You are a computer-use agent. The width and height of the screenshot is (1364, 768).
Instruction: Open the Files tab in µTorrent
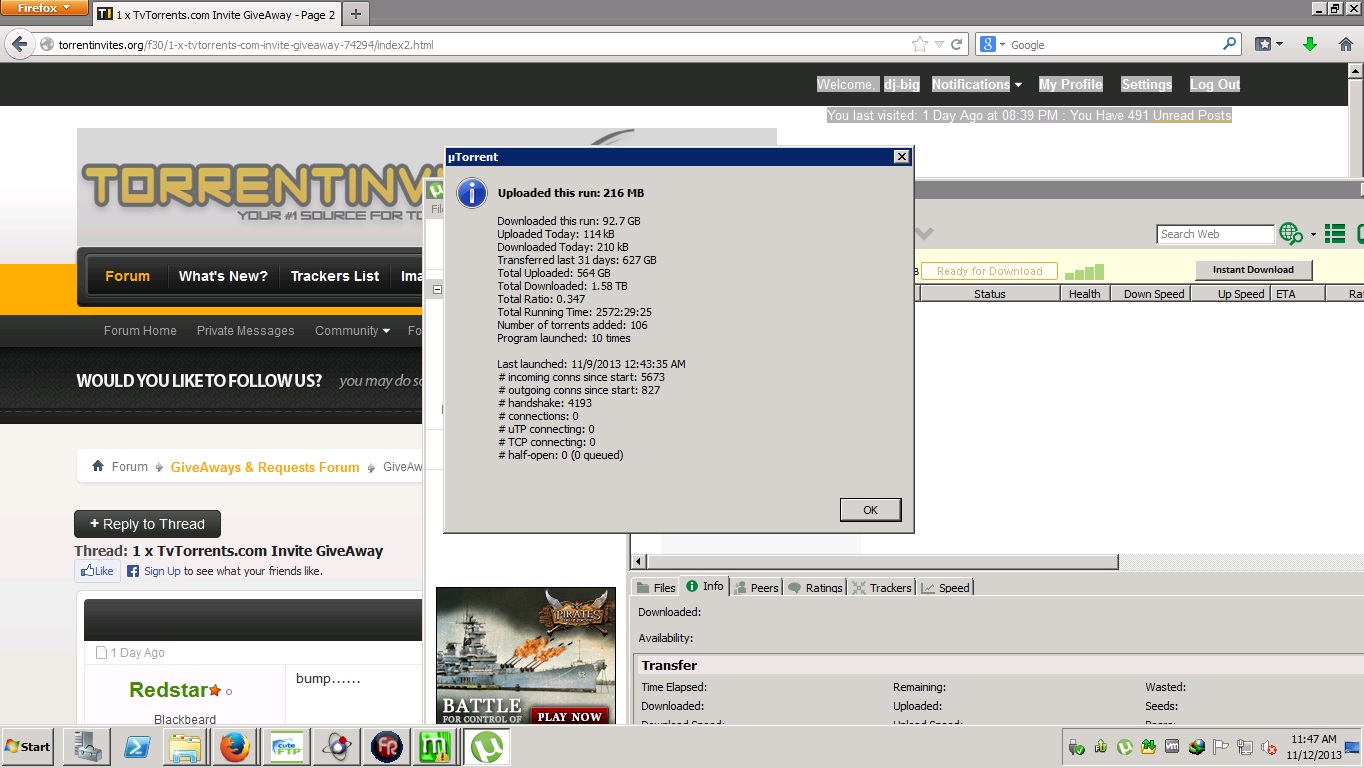tap(656, 587)
